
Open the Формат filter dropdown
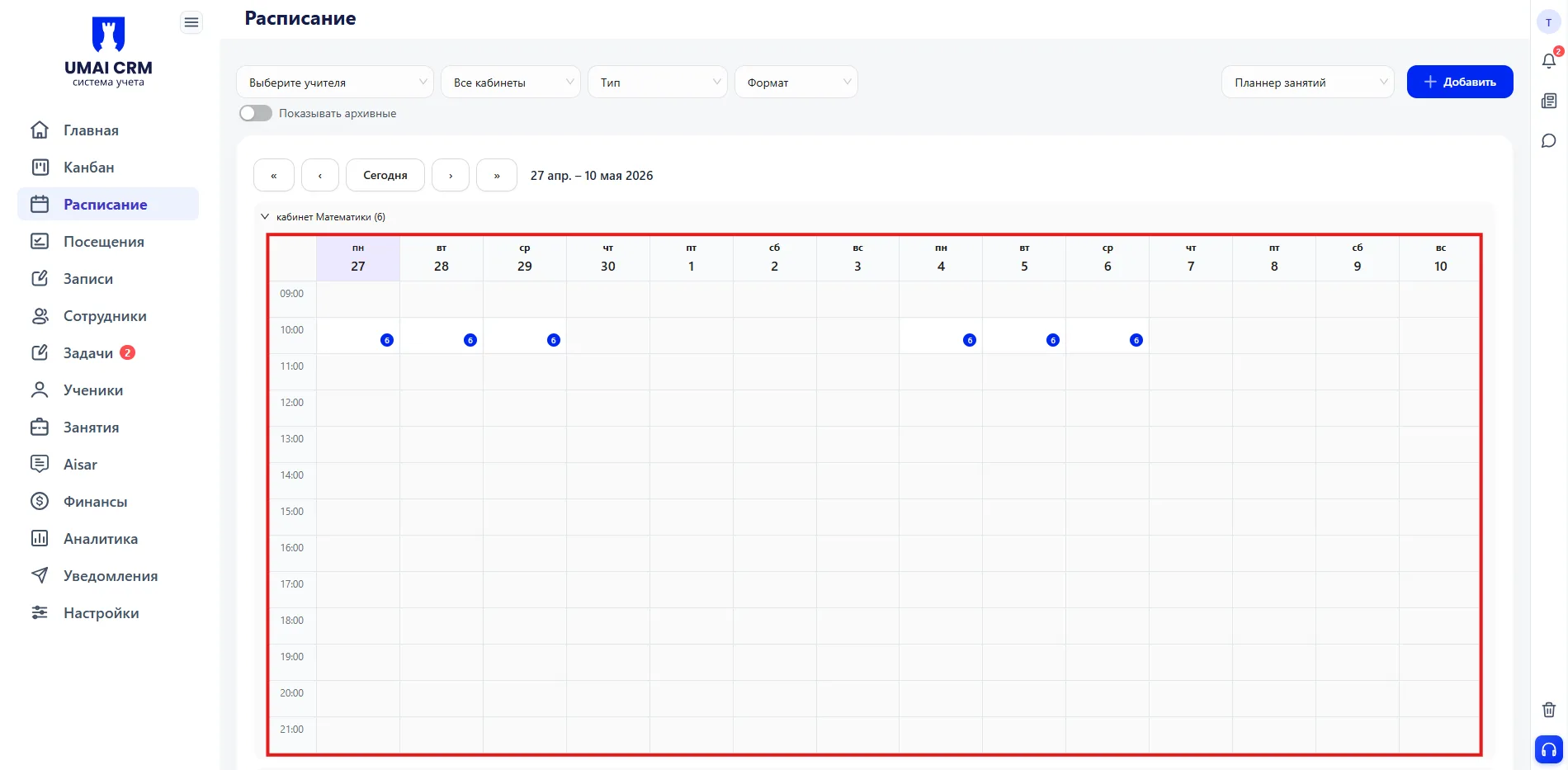(x=796, y=82)
